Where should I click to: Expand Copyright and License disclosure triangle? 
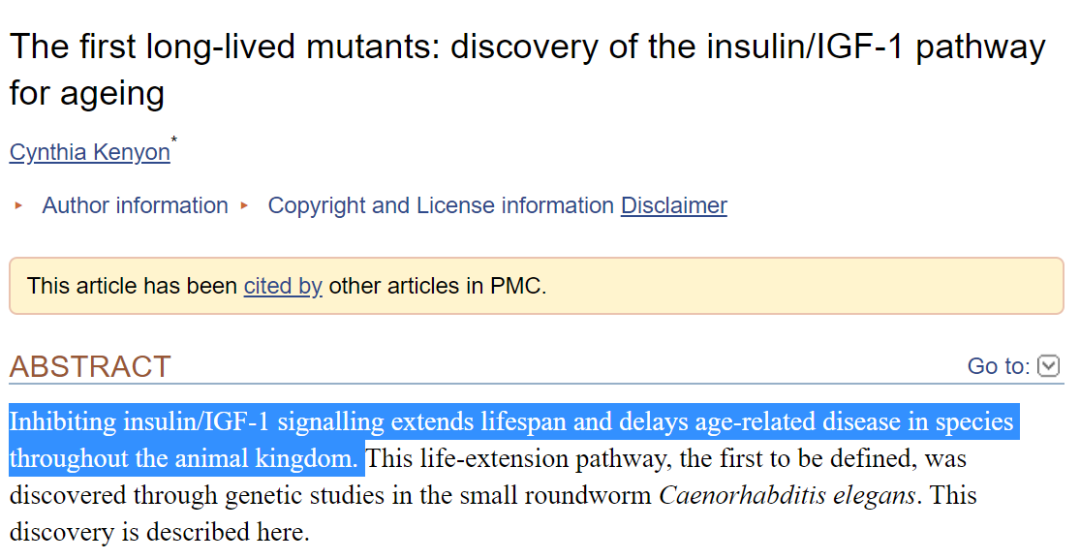(x=244, y=205)
